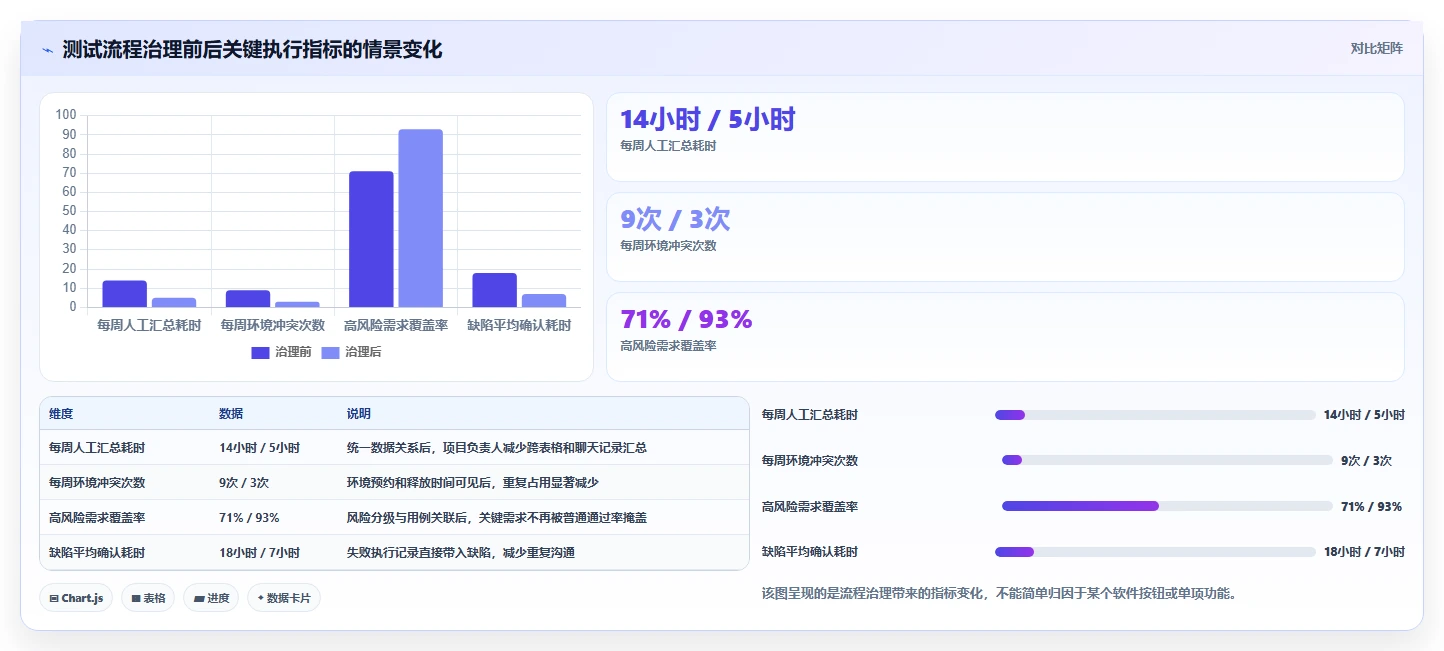Click the 对比矩阵 tag in header
The height and width of the screenshot is (651, 1444).
click(x=1376, y=49)
